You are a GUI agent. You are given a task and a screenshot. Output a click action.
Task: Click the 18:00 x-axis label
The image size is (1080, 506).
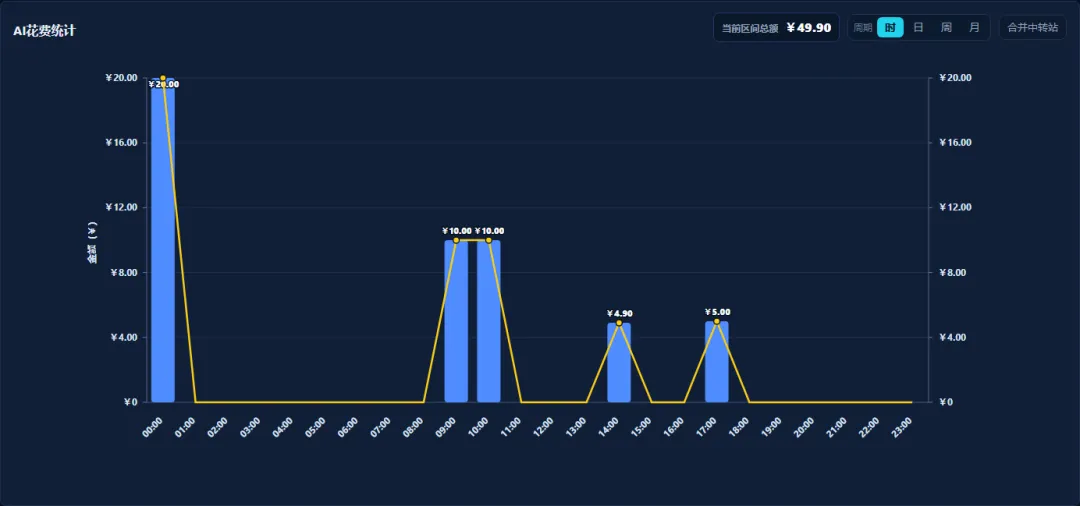tap(739, 427)
